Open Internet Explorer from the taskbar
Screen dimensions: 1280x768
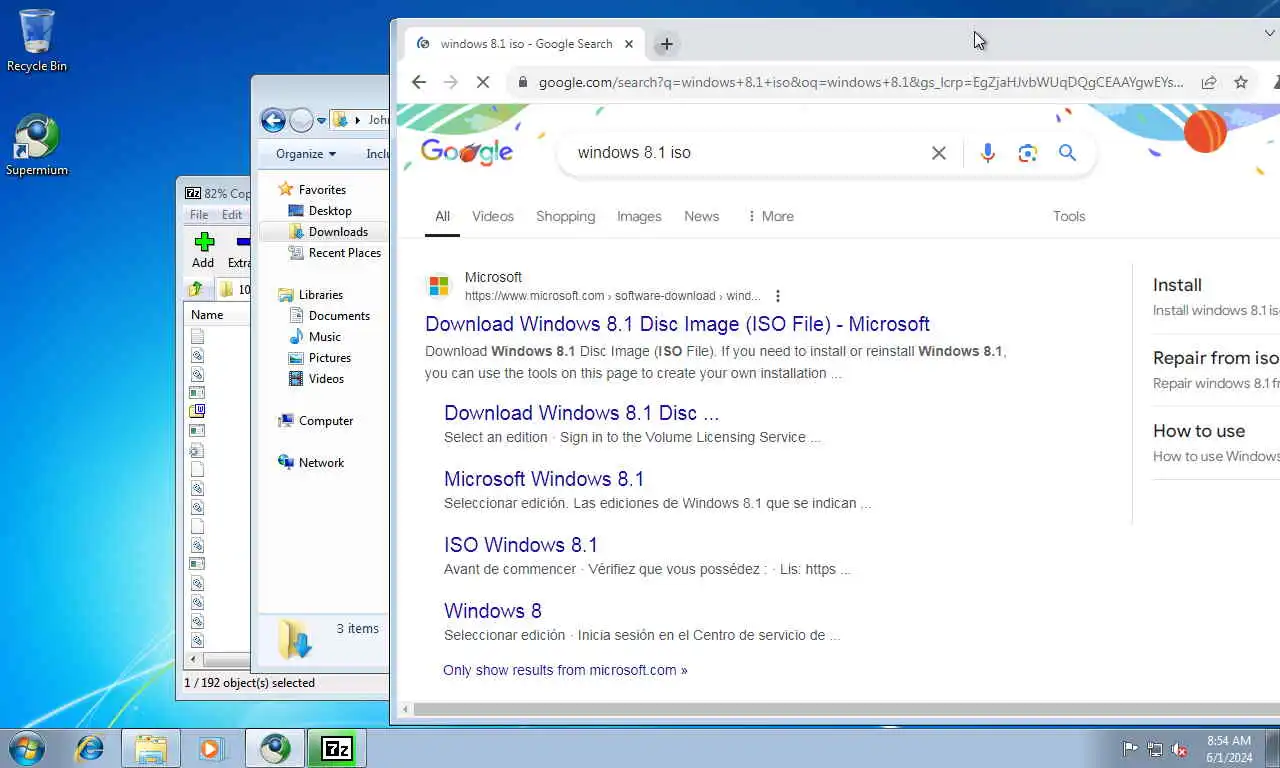click(x=90, y=748)
